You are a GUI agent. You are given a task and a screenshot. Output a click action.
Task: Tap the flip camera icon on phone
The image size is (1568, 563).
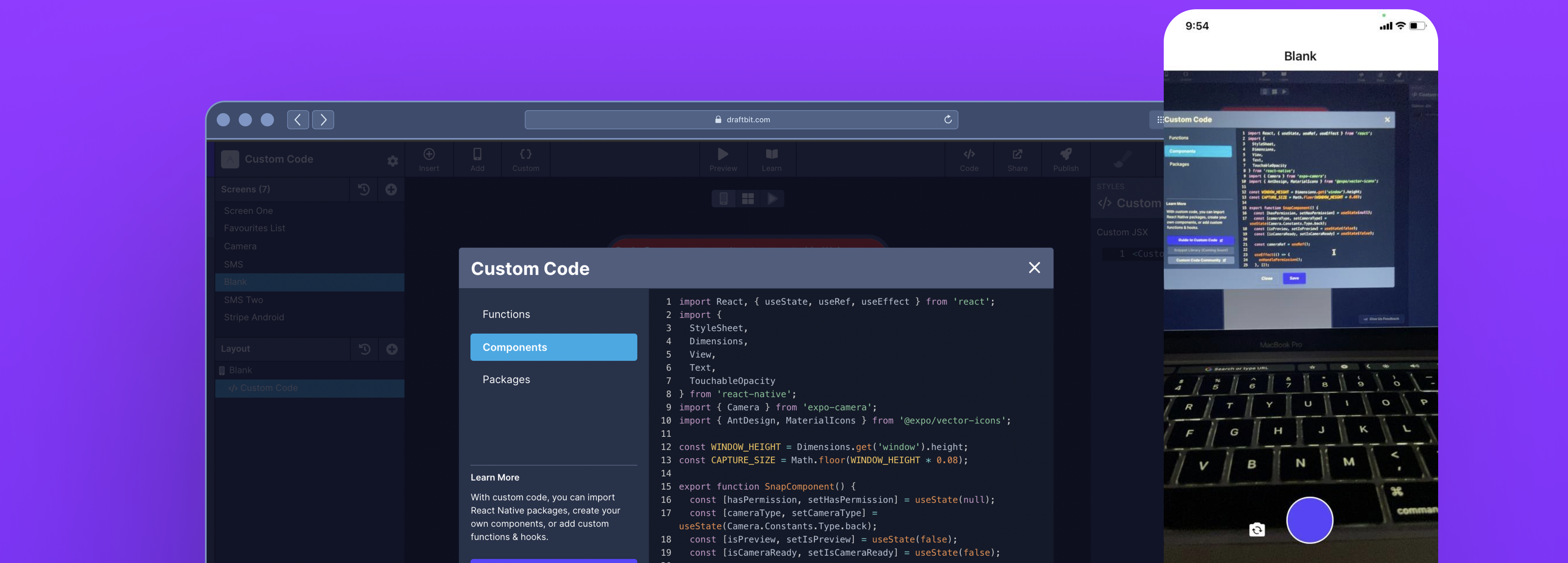point(1257,530)
